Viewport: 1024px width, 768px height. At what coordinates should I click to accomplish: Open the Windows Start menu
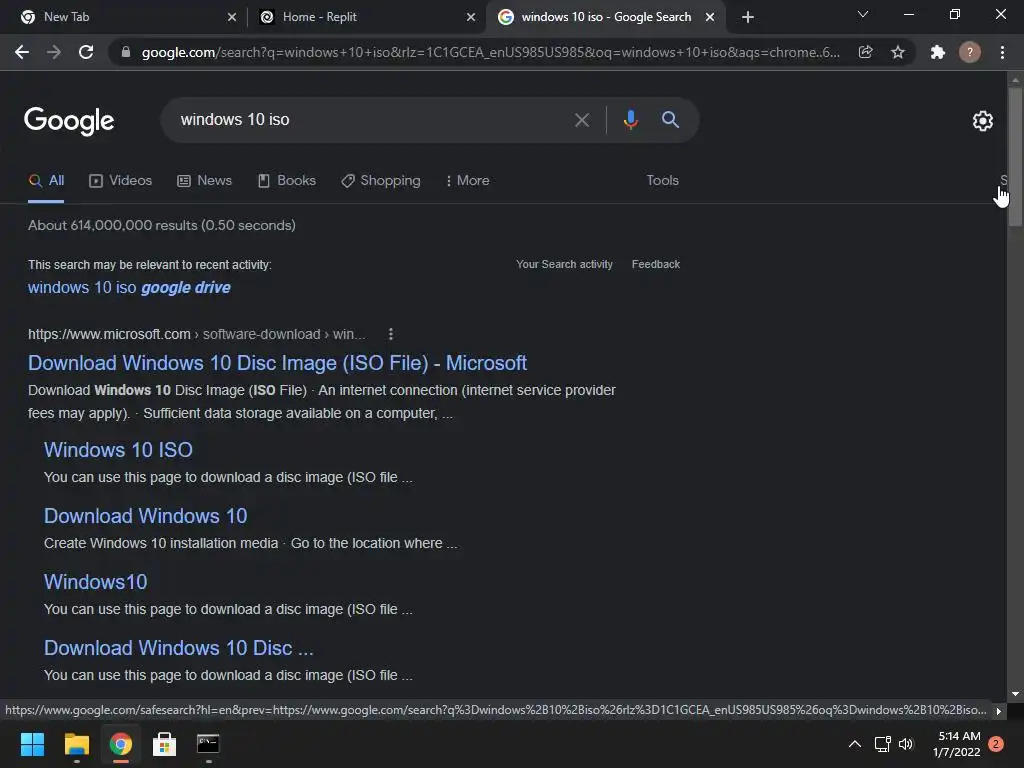pyautogui.click(x=32, y=744)
